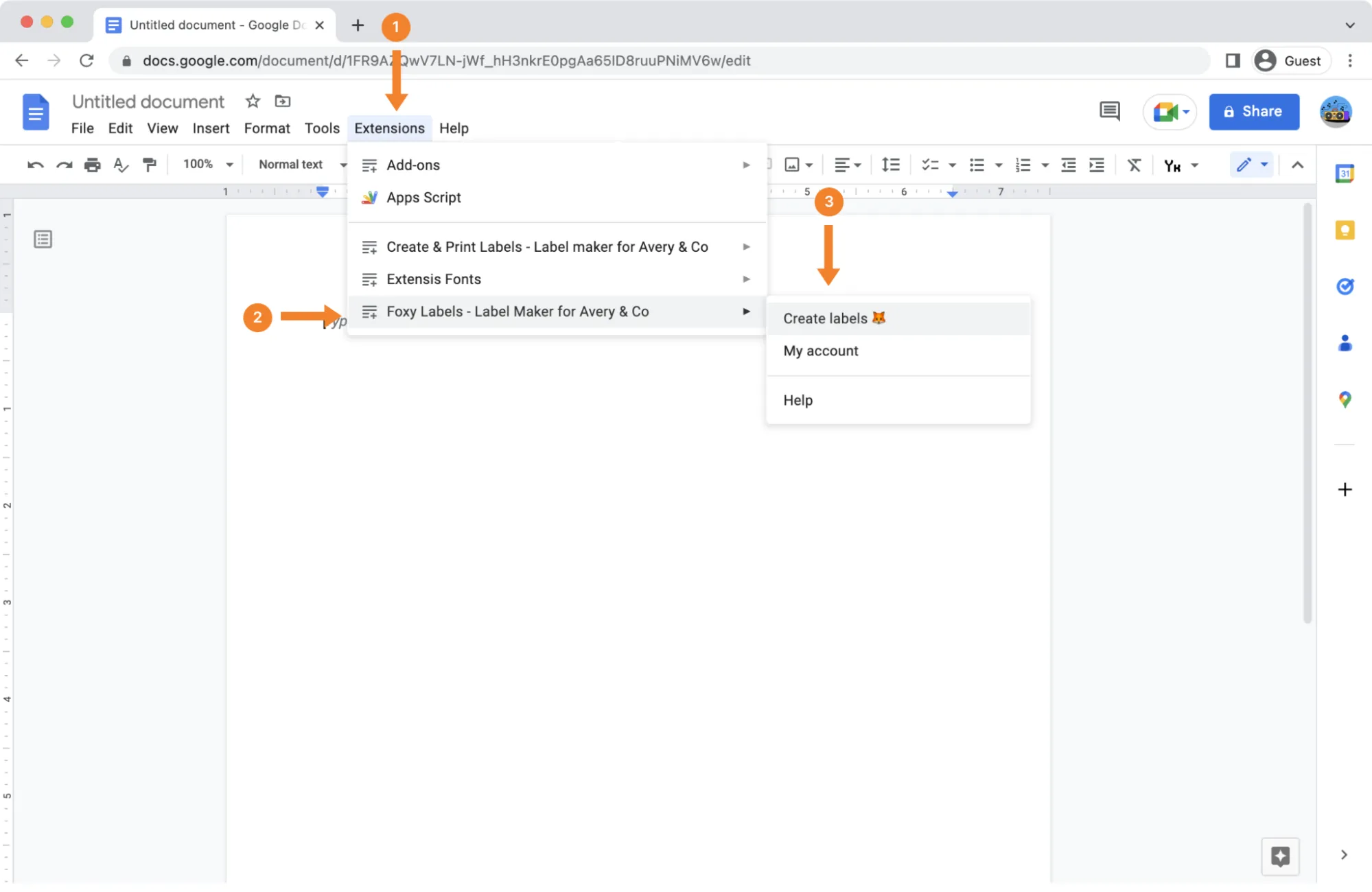Open Extensis Fonts submenu
This screenshot has height=892, width=1372.
(x=557, y=279)
